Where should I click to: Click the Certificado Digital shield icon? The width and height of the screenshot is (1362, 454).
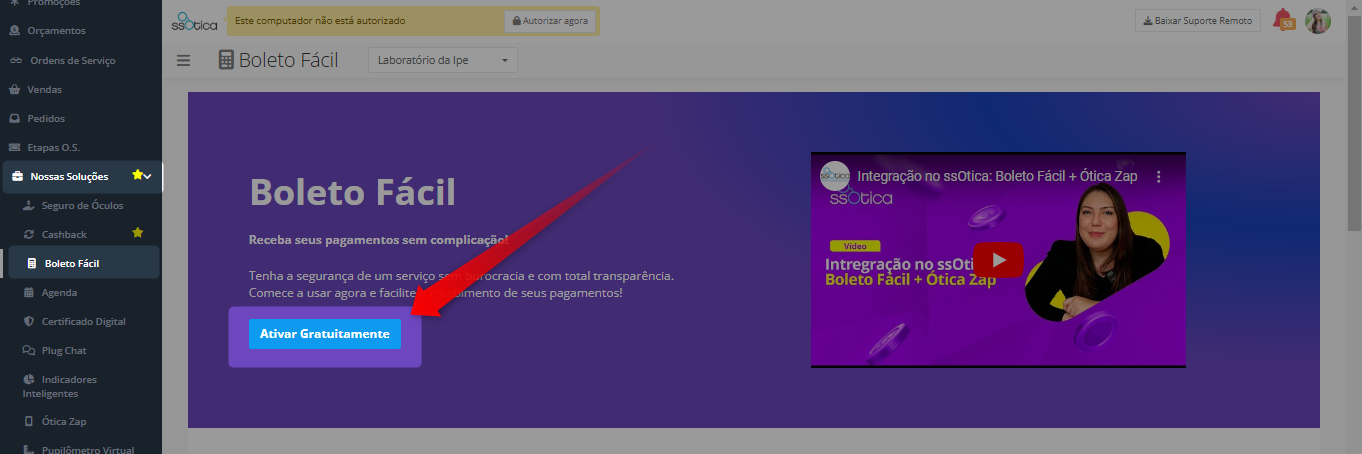click(x=29, y=321)
